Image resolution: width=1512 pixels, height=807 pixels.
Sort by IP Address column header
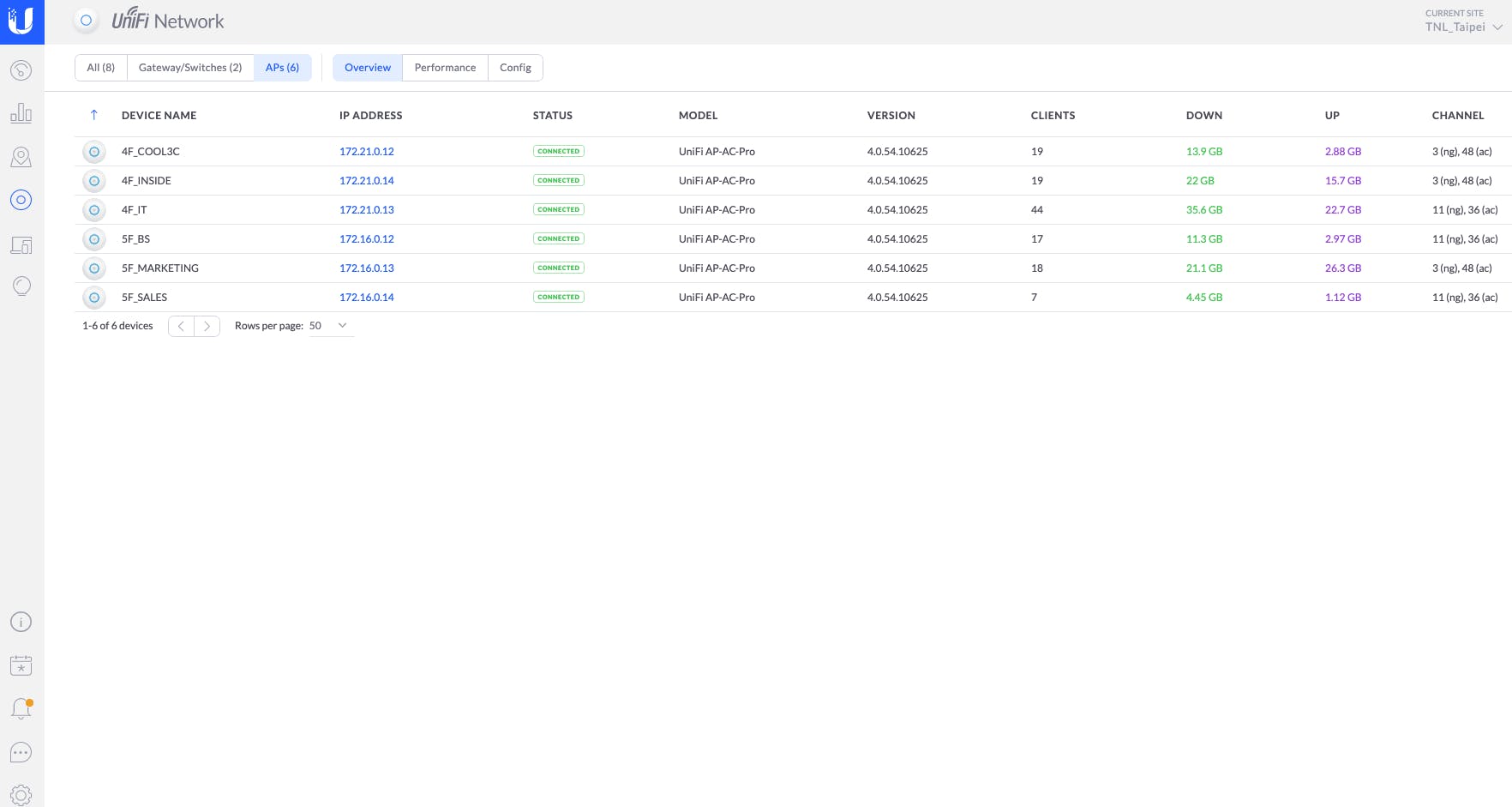tap(371, 115)
